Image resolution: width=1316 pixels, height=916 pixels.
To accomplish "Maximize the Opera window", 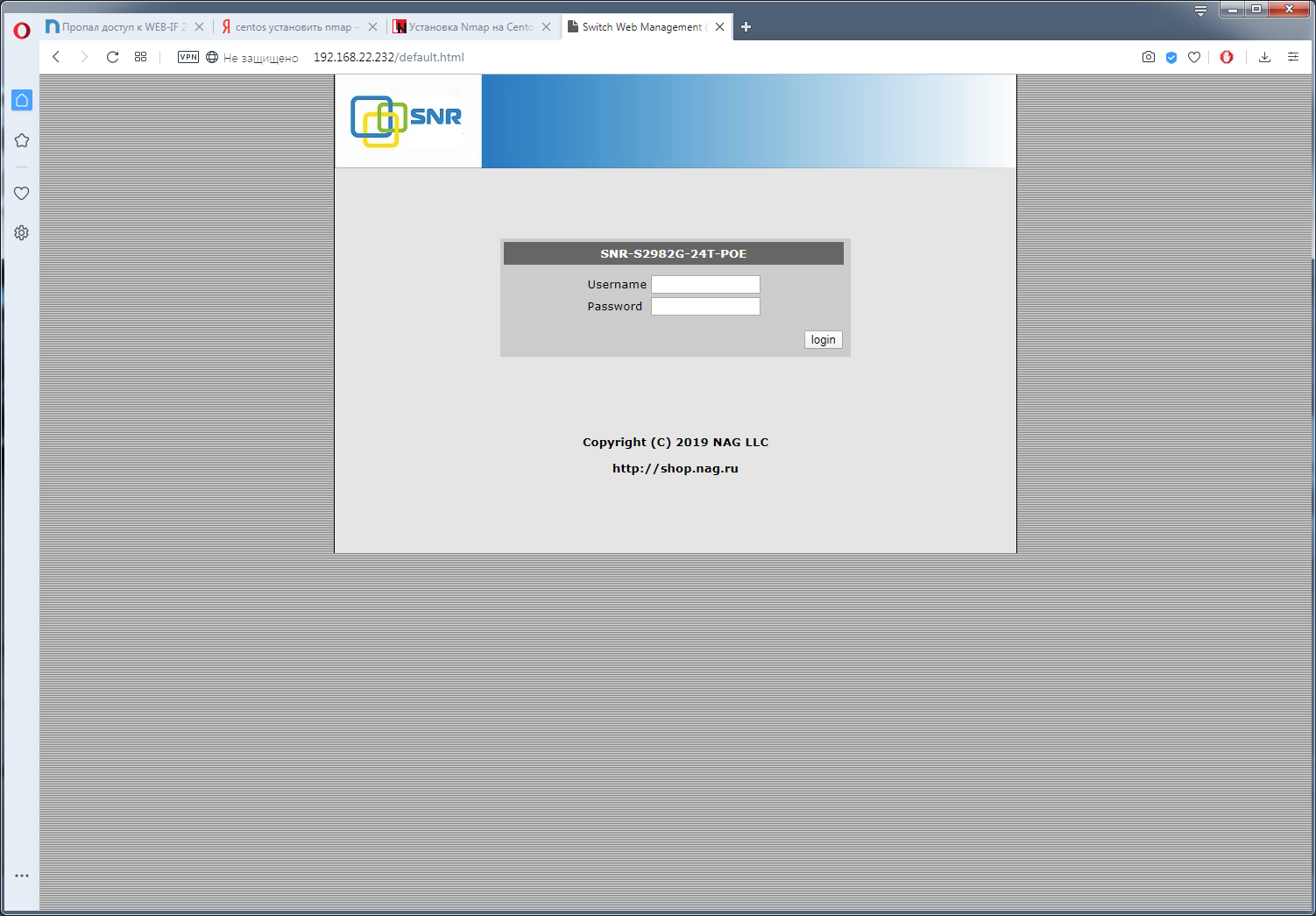I will pyautogui.click(x=1256, y=9).
